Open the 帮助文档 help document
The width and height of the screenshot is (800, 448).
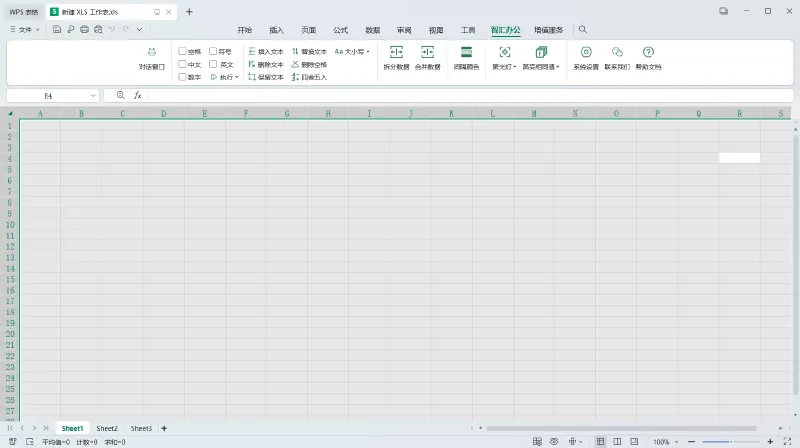(648, 58)
